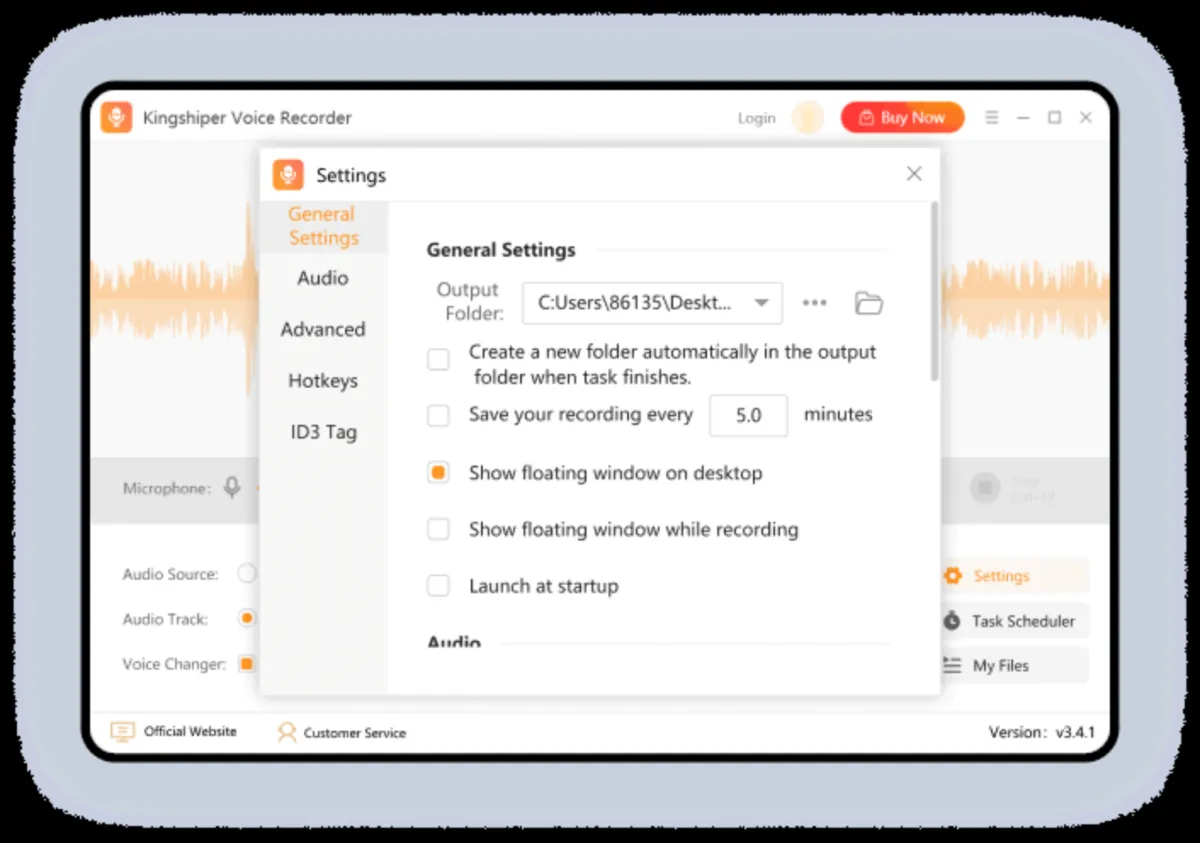Enable Create a new folder automatically checkbox
The image size is (1200, 843).
point(438,360)
